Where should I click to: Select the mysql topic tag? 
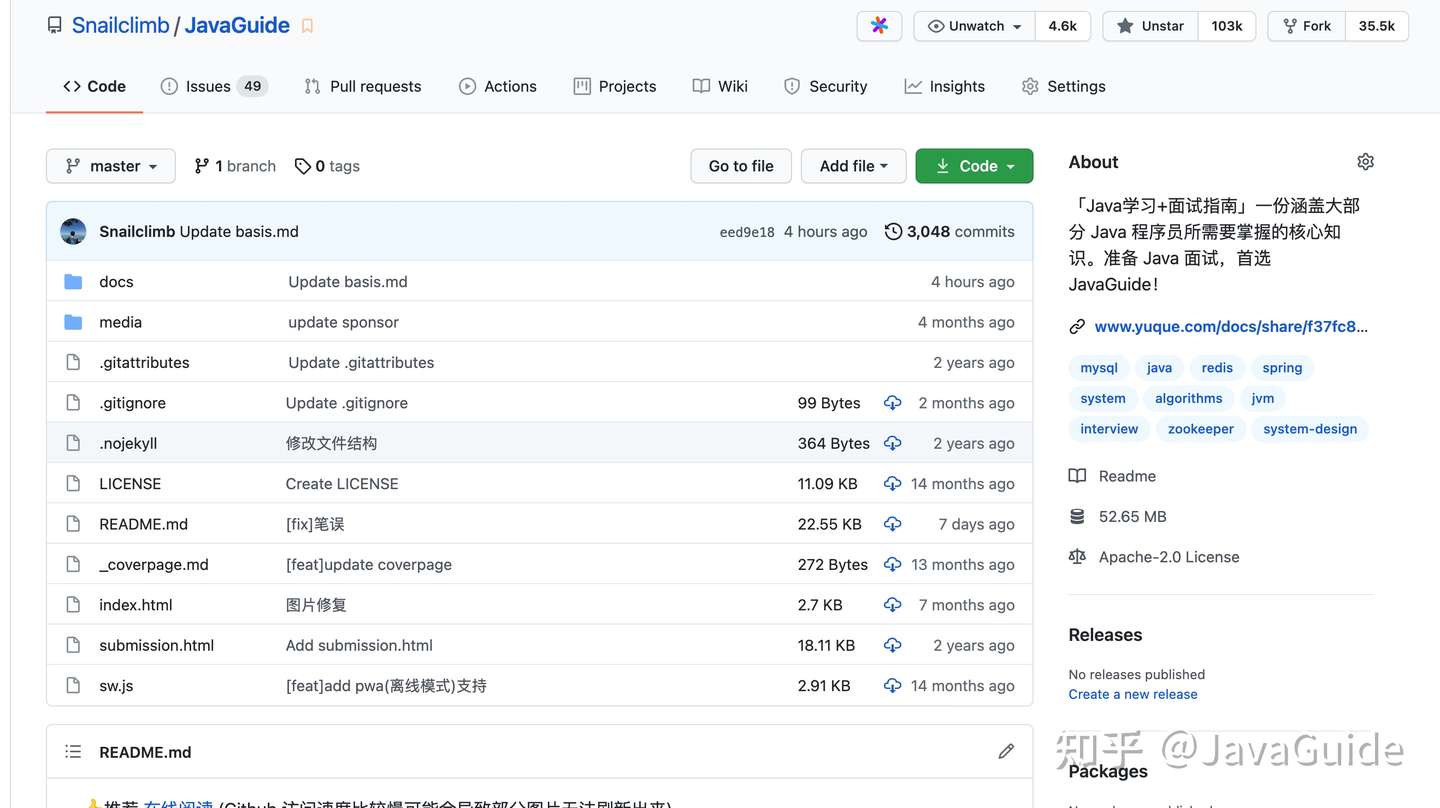1099,368
